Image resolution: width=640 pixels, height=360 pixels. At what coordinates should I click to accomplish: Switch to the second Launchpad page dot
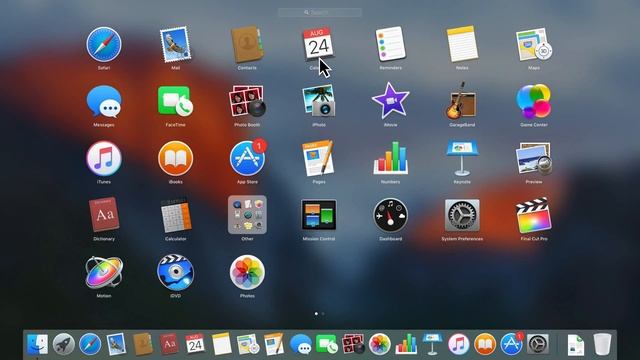pos(323,313)
